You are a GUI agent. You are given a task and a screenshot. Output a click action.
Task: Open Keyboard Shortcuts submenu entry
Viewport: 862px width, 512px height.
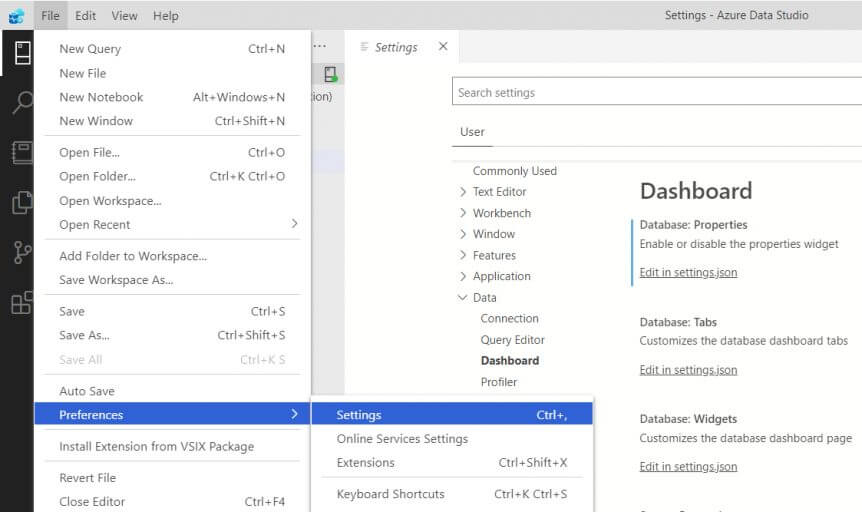coord(452,494)
